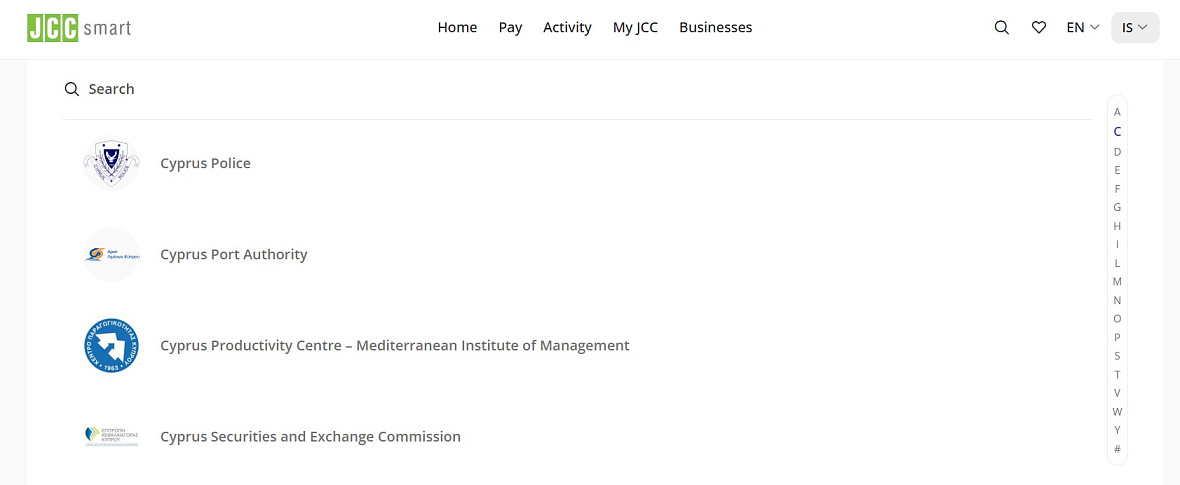Click the Securities and Exchange Commission logo
The width and height of the screenshot is (1180, 485).
click(x=111, y=437)
